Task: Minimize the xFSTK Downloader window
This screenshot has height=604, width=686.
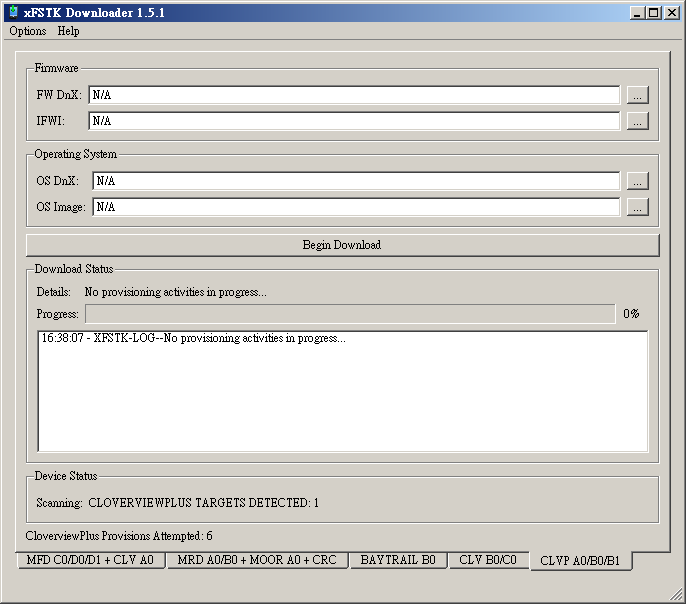Action: click(637, 13)
